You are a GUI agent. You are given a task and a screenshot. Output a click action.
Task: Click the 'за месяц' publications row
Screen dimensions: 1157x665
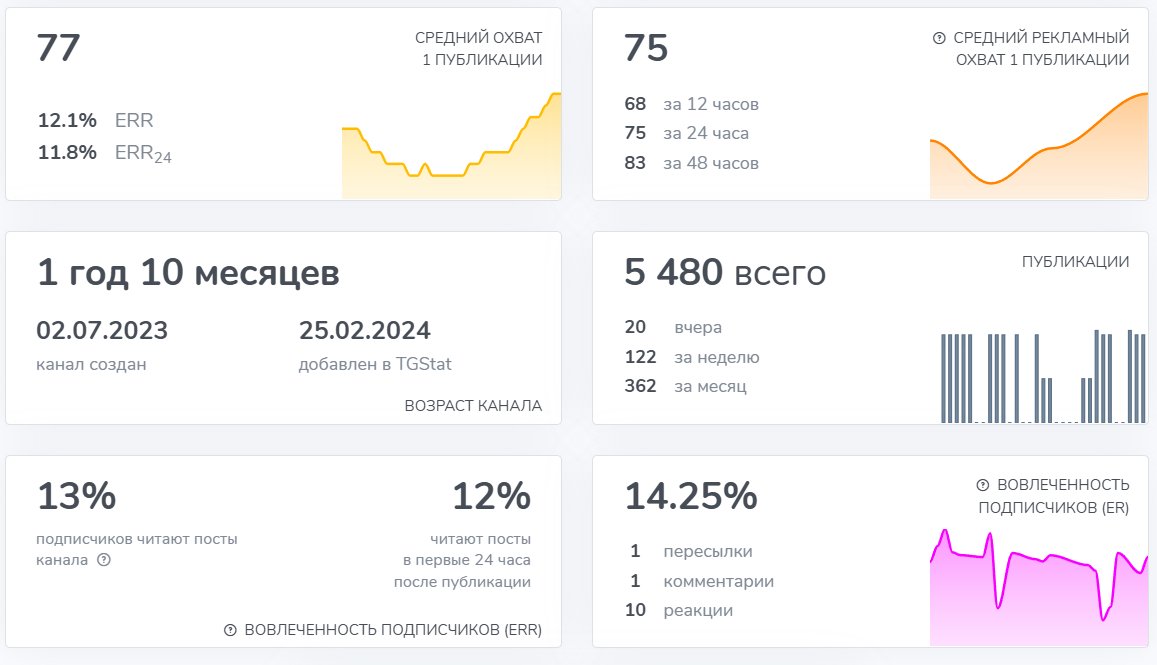[685, 386]
